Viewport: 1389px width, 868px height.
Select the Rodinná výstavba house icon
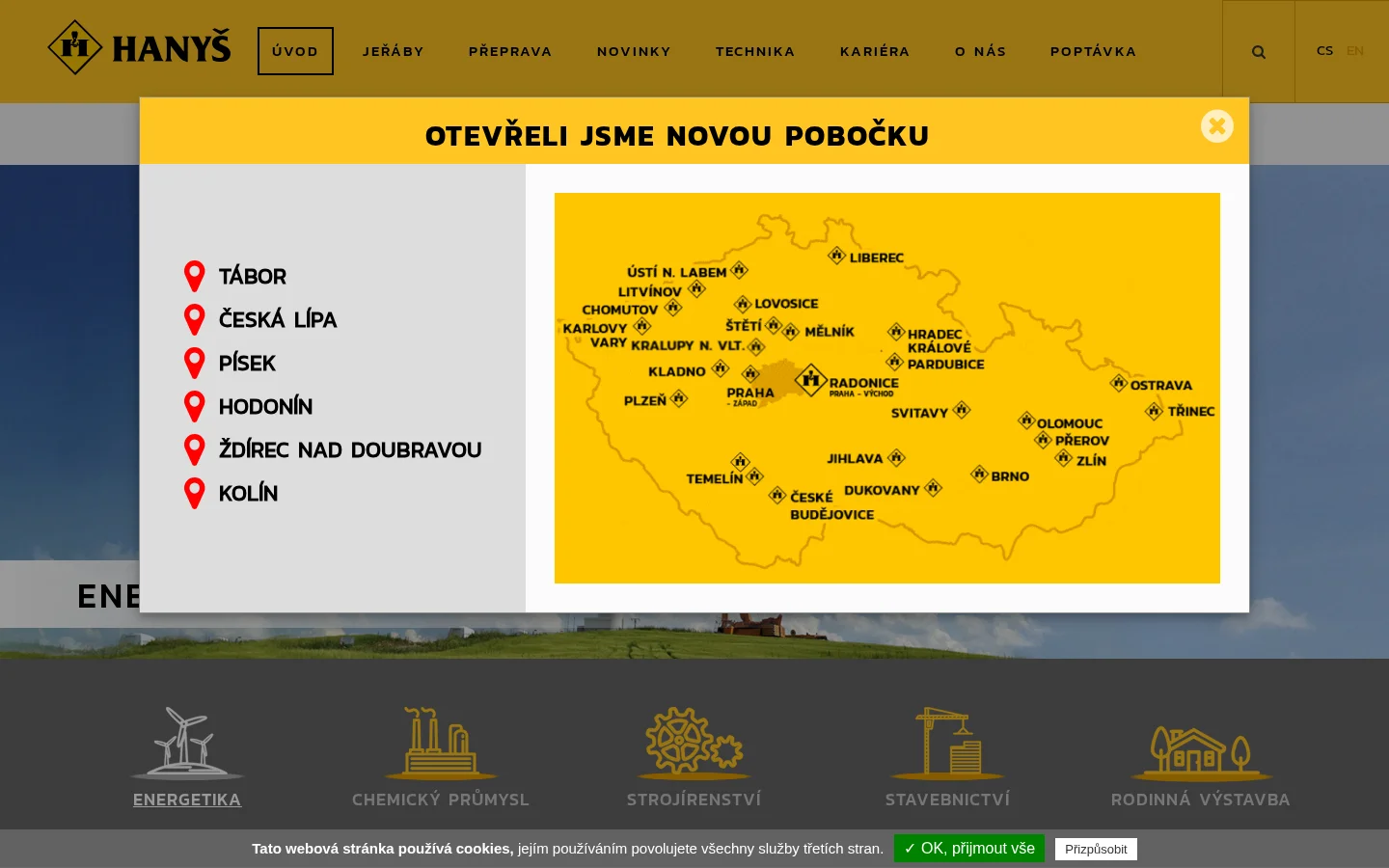1201,752
